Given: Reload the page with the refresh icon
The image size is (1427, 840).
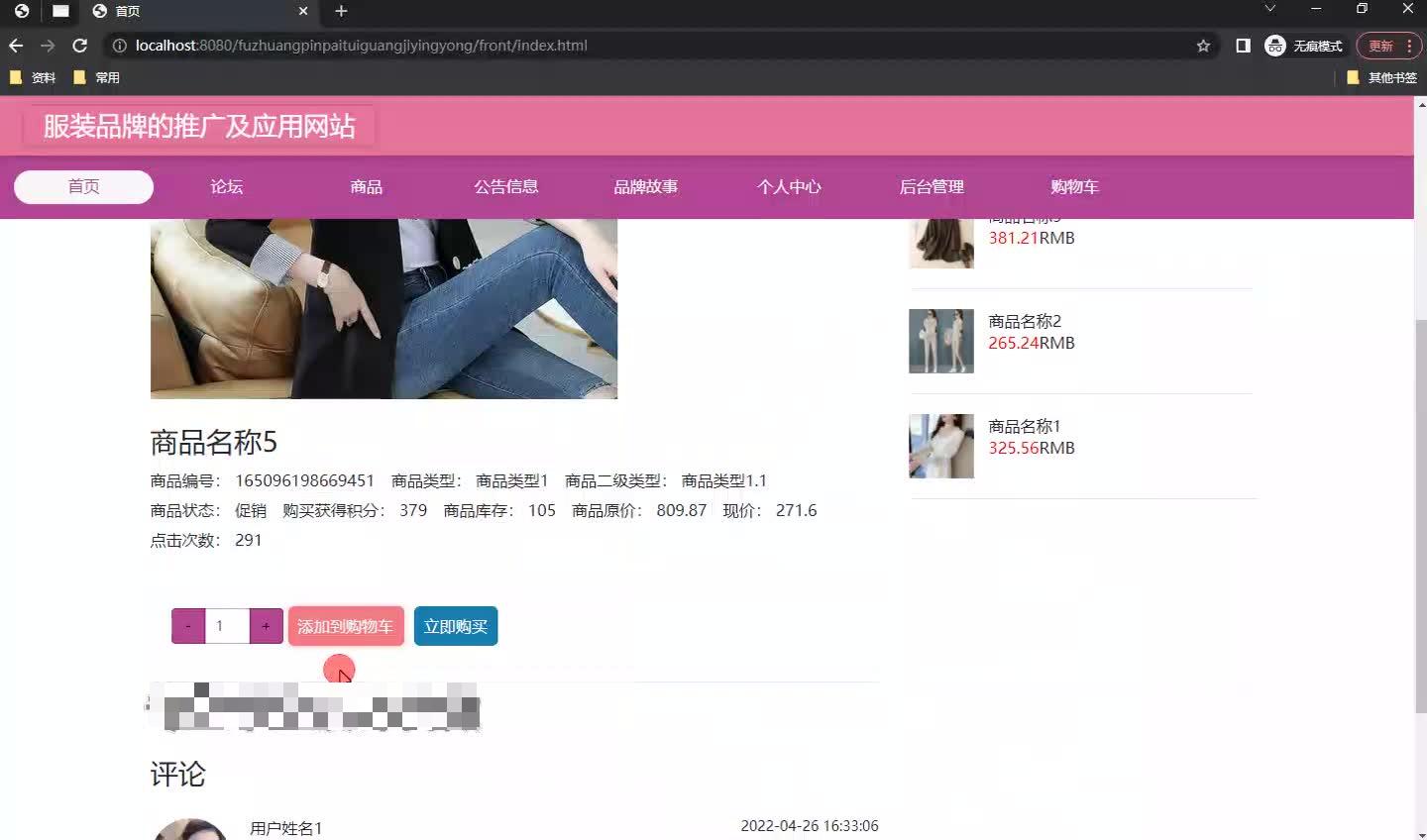Looking at the screenshot, I should pyautogui.click(x=79, y=46).
